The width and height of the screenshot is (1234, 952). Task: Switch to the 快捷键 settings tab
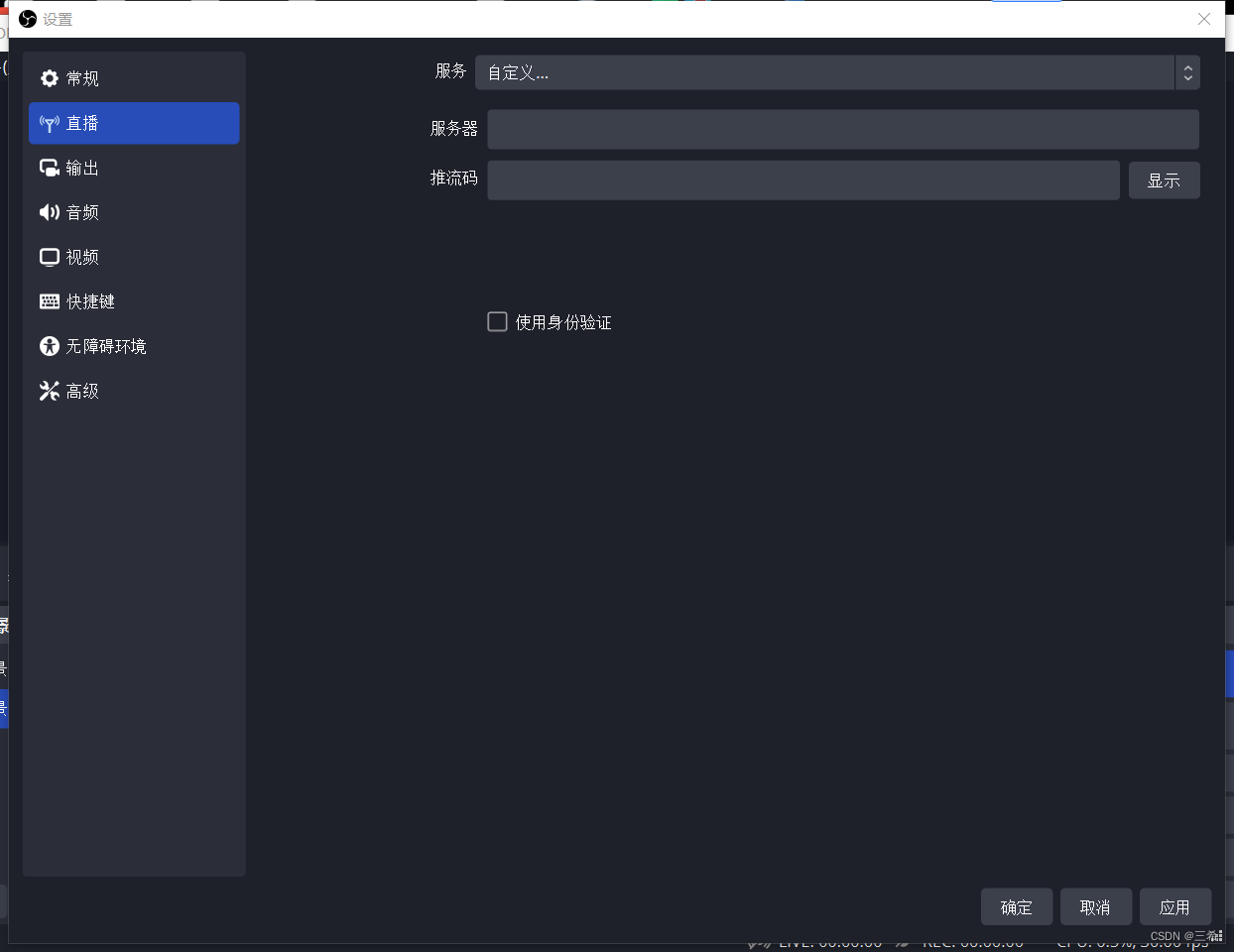point(134,301)
